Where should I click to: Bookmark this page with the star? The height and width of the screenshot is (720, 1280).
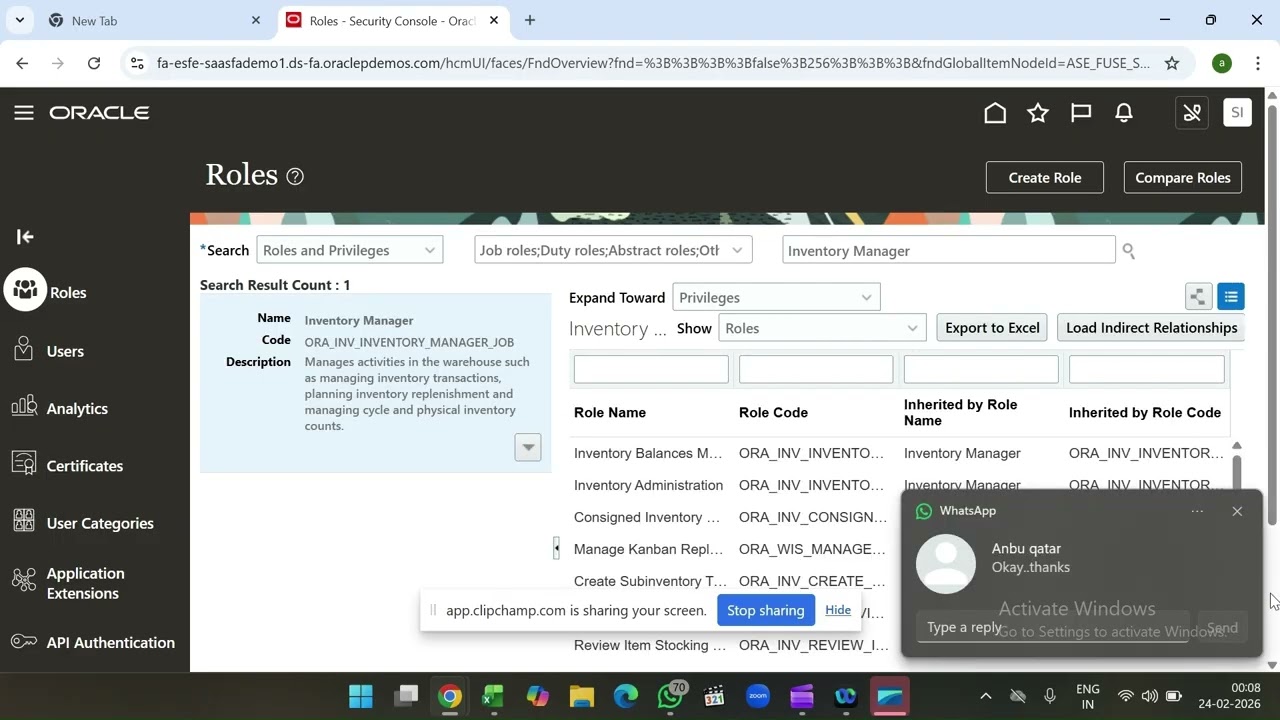pyautogui.click(x=1172, y=63)
